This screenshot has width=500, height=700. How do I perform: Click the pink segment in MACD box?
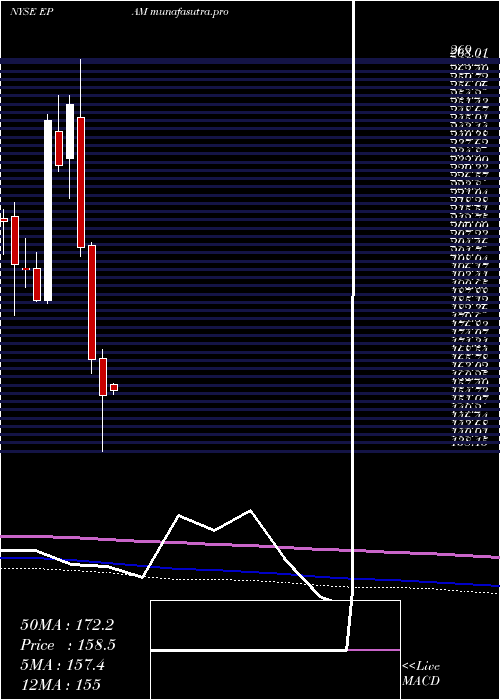(x=374, y=650)
